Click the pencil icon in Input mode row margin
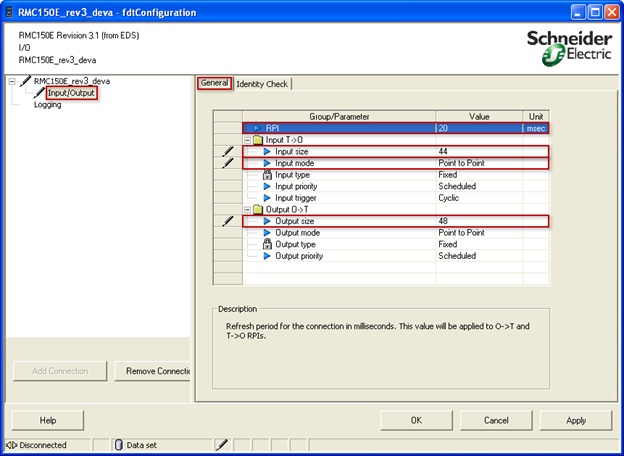The image size is (624, 456). [228, 163]
